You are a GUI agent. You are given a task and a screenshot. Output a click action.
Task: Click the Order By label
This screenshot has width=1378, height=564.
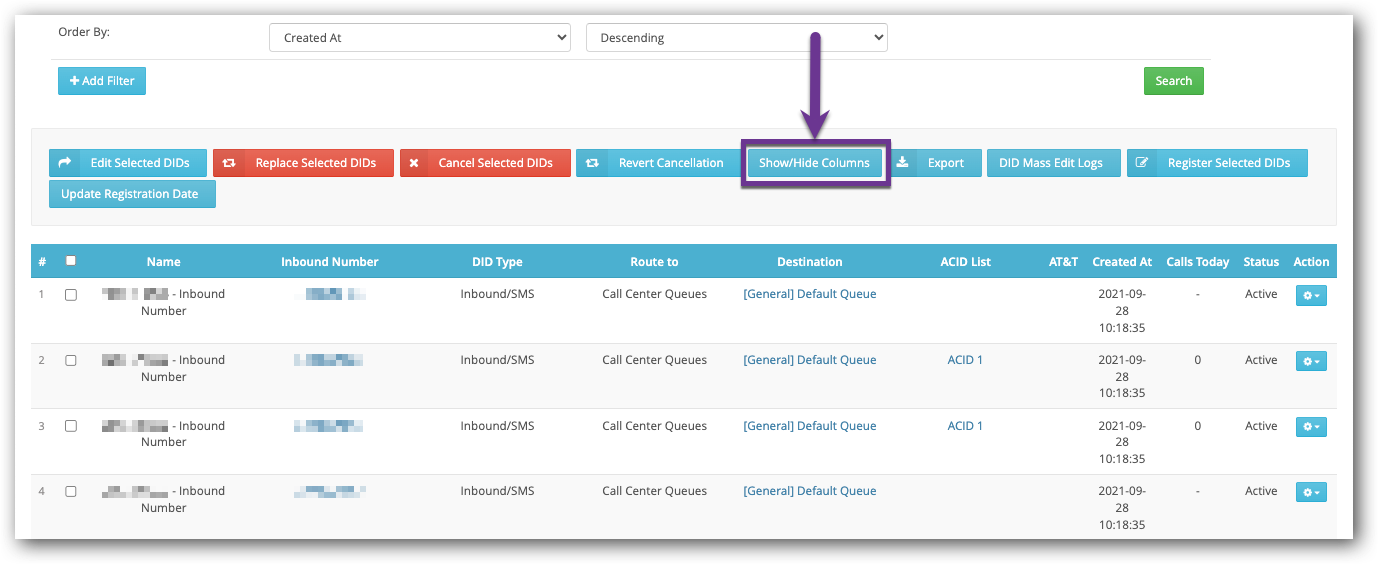(84, 32)
